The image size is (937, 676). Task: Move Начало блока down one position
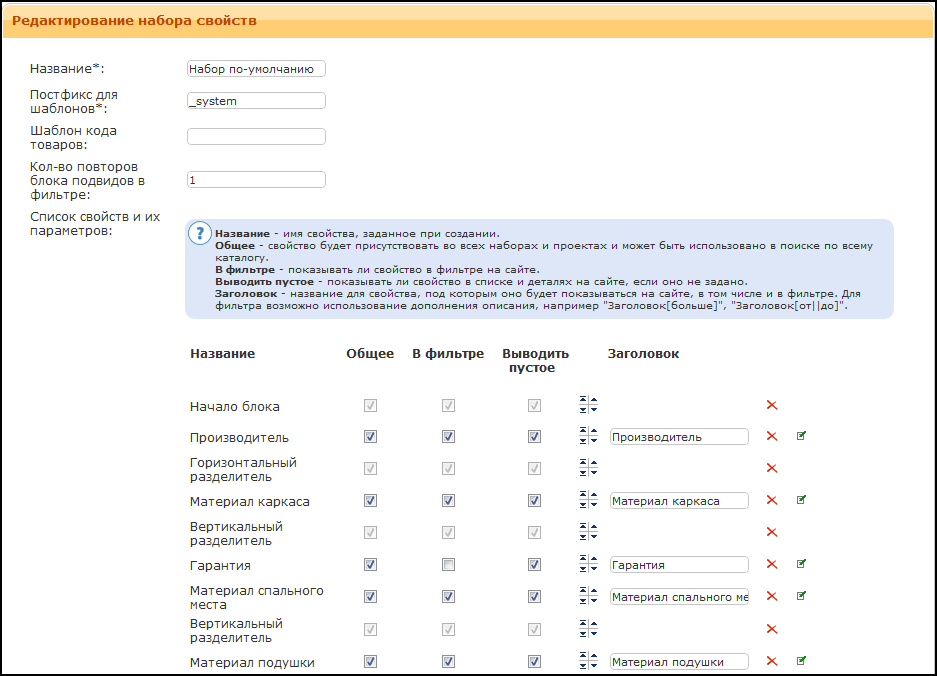coord(593,409)
